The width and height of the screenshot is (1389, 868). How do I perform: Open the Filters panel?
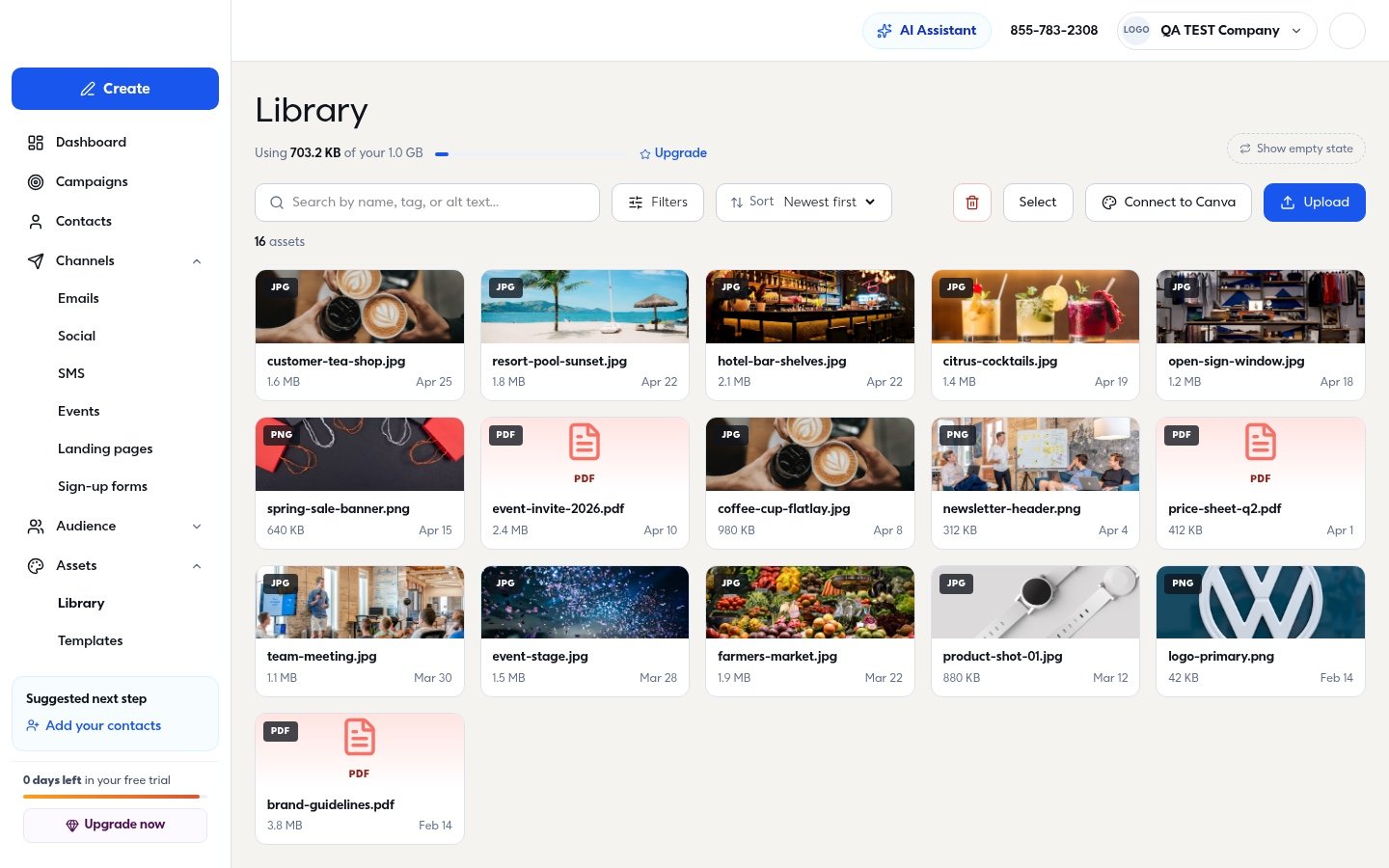click(658, 203)
